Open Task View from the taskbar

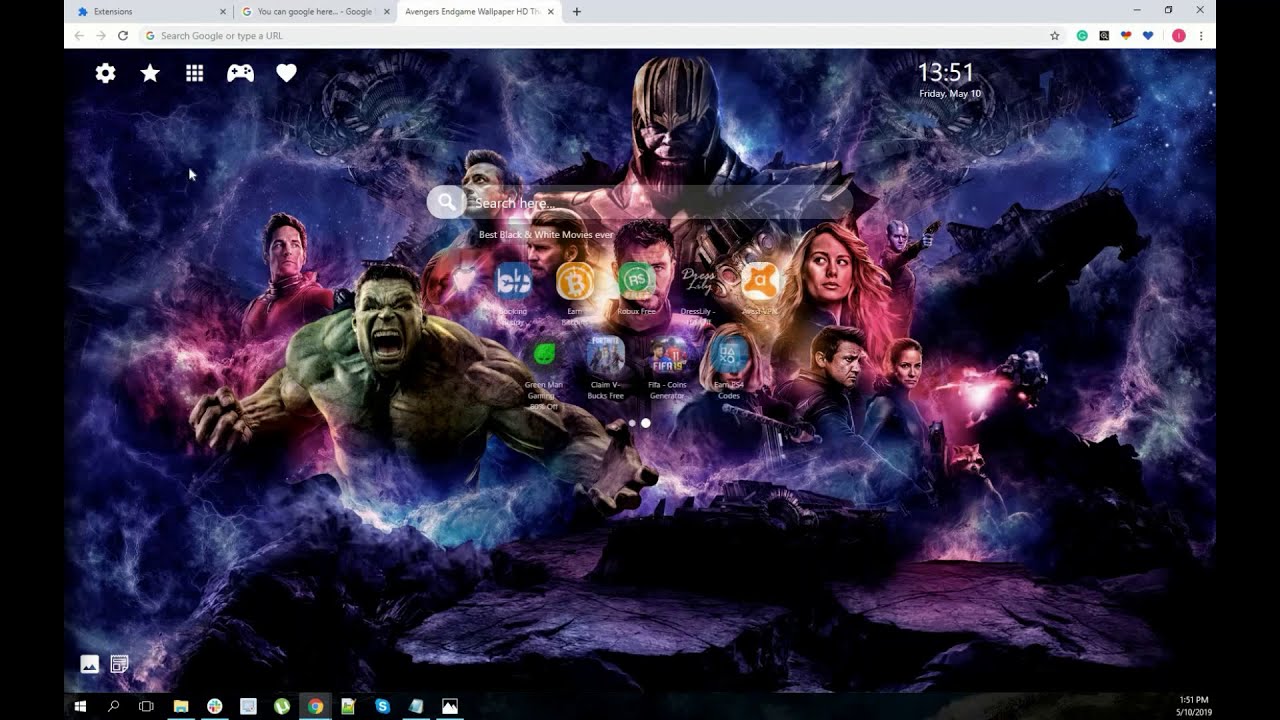(146, 706)
